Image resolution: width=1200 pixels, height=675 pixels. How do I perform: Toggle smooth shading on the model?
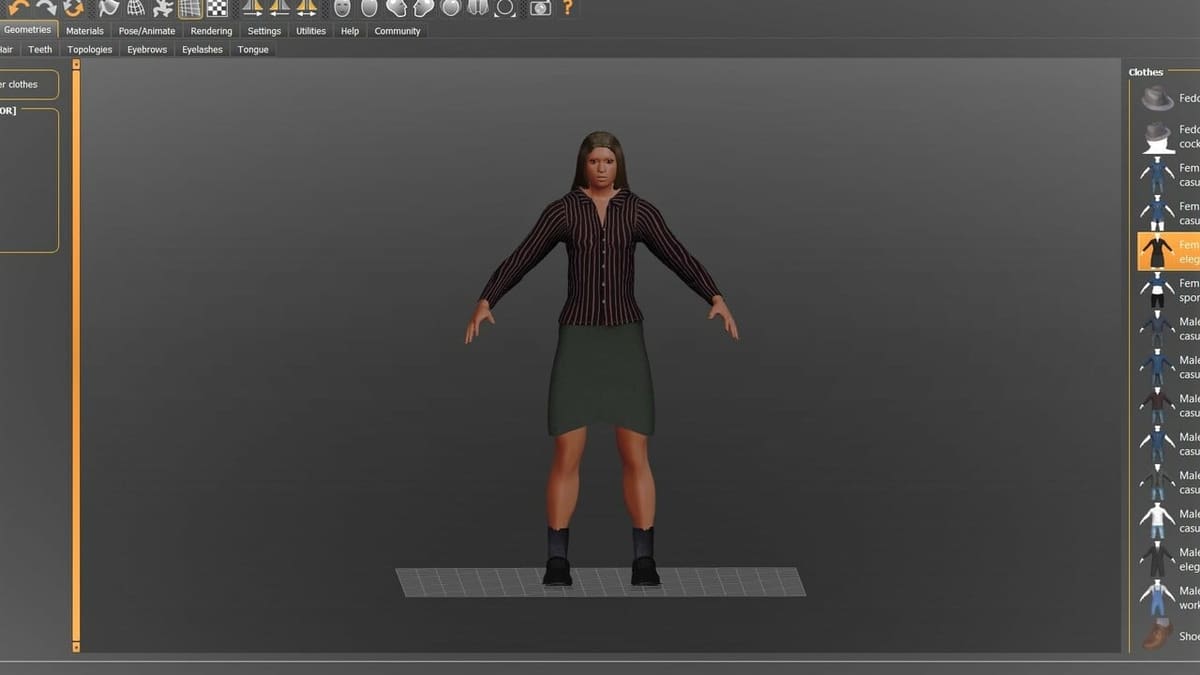109,8
